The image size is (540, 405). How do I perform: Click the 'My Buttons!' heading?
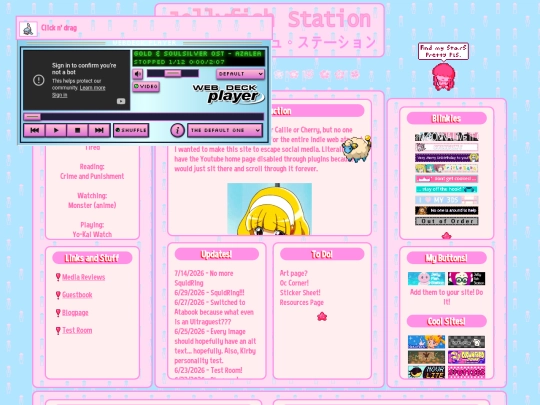[447, 258]
